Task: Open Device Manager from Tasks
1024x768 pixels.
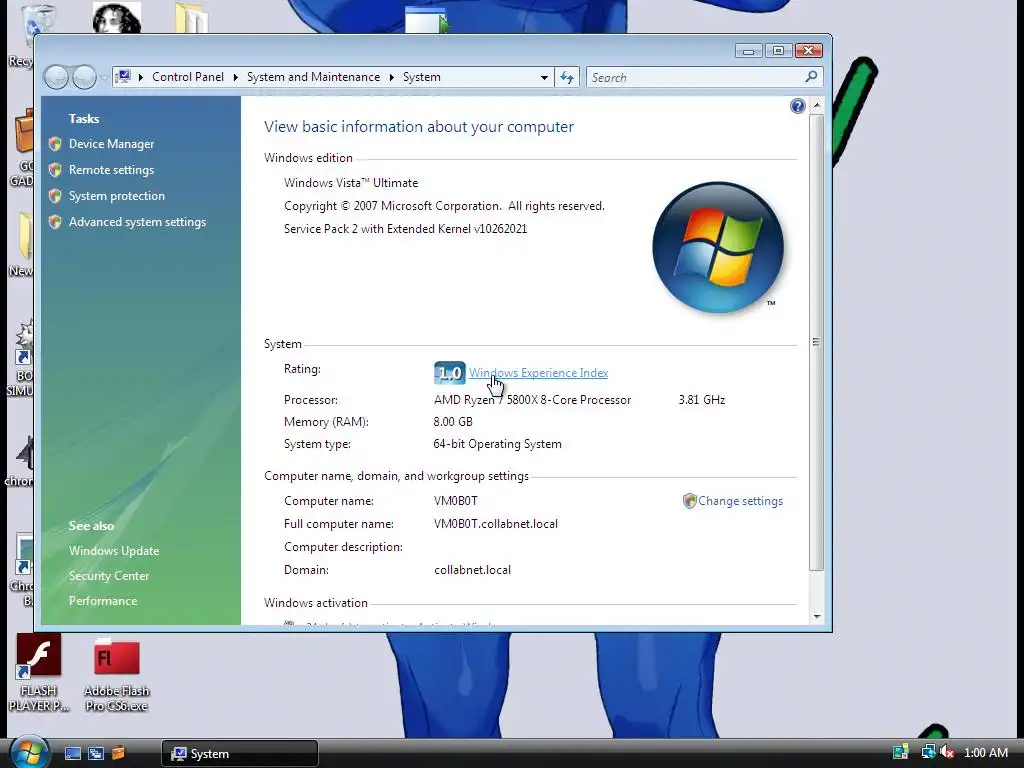Action: (x=111, y=144)
